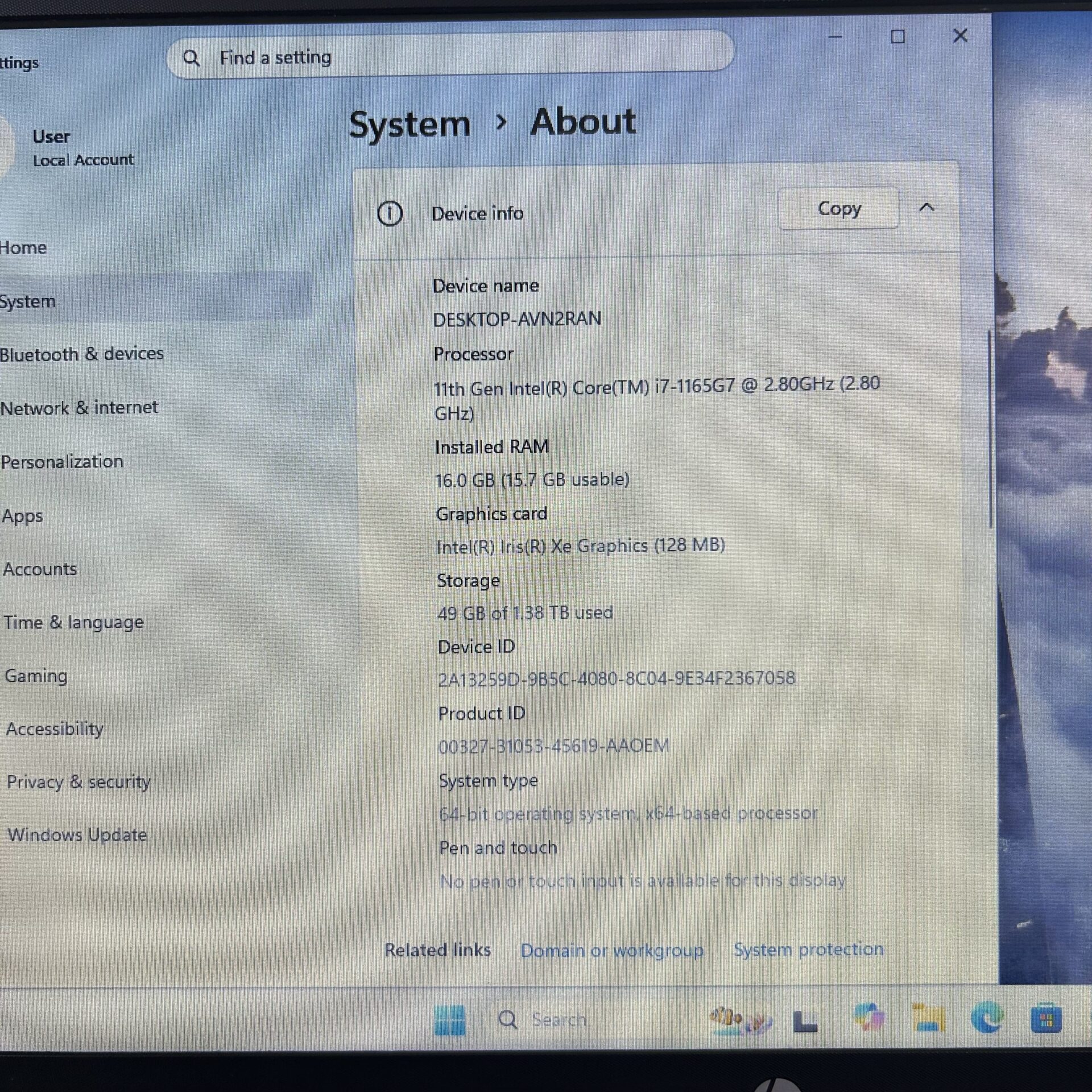Open Network & internet settings
The width and height of the screenshot is (1092, 1092).
coord(79,408)
